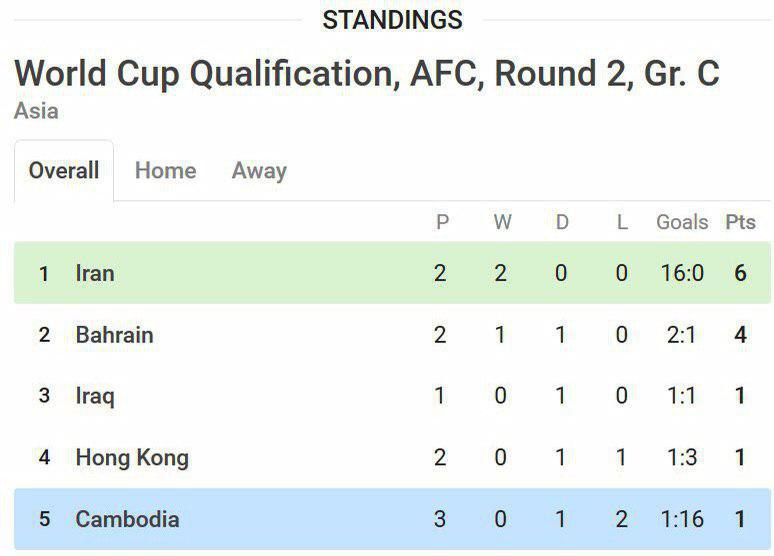Click the World Cup Qualification group title
Viewport: 774px width, 556px height.
coord(366,74)
